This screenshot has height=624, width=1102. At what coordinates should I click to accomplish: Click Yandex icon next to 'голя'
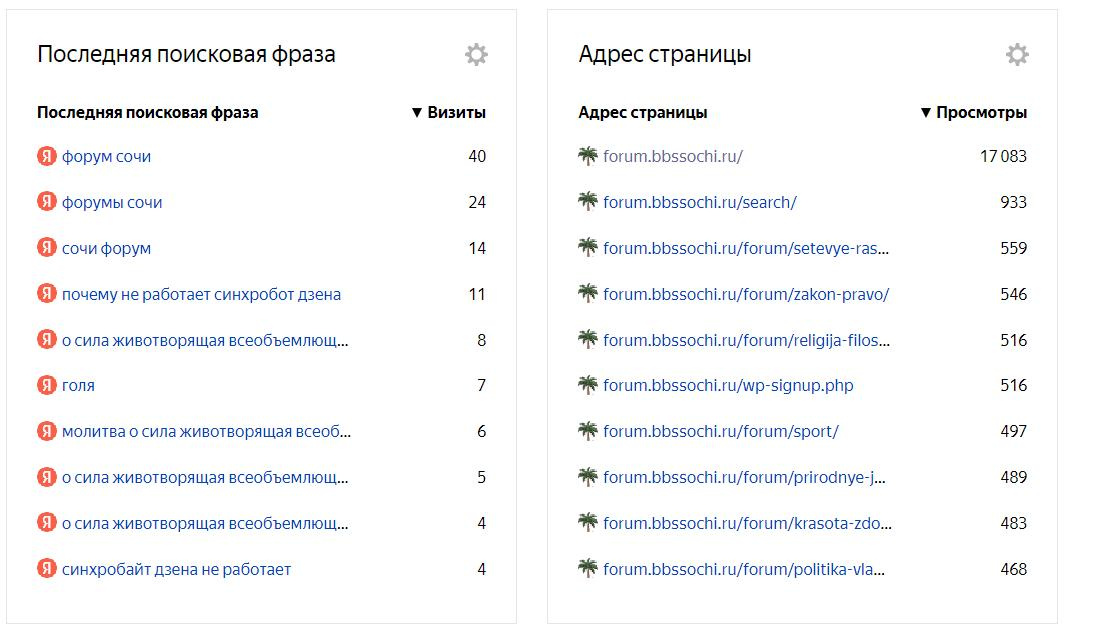click(x=47, y=385)
